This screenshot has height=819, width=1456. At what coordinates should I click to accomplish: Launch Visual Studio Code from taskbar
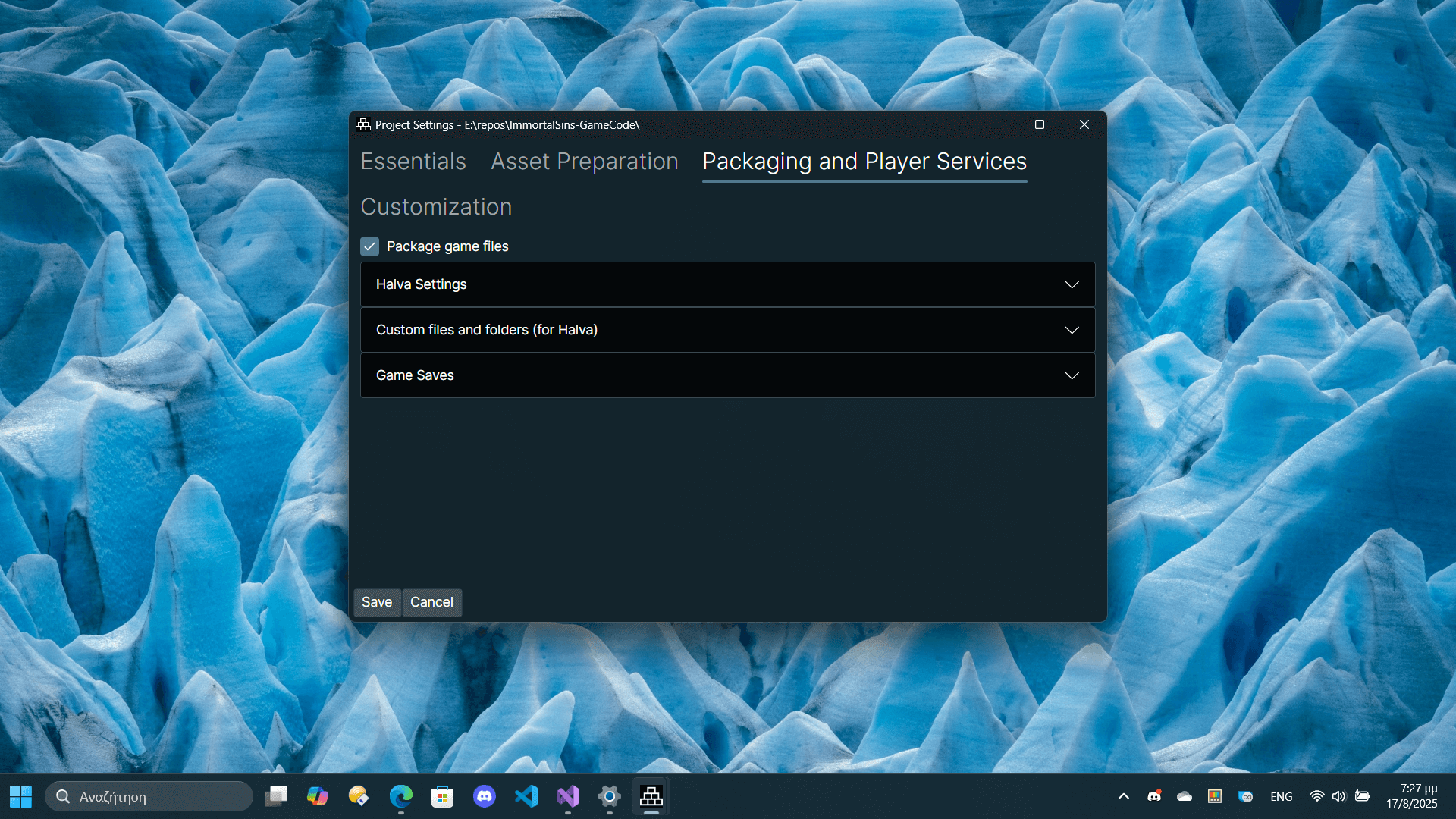pos(526,796)
